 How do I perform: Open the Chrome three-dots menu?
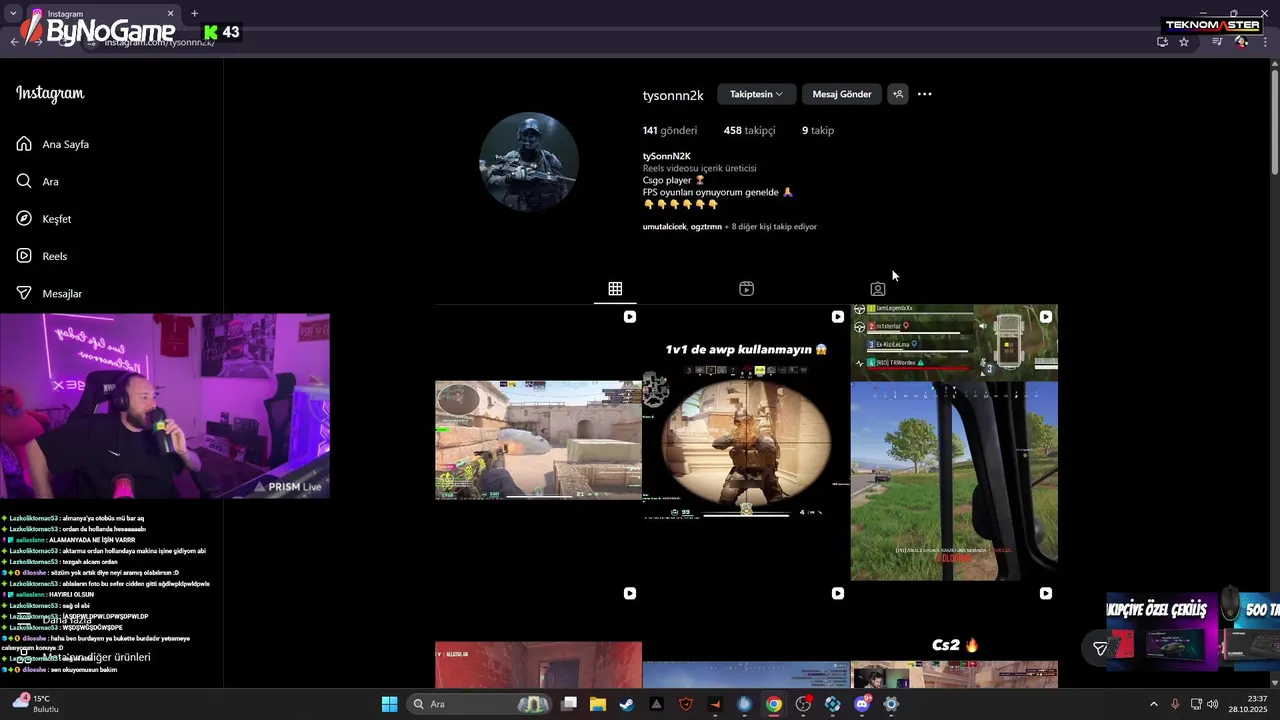[x=1265, y=42]
